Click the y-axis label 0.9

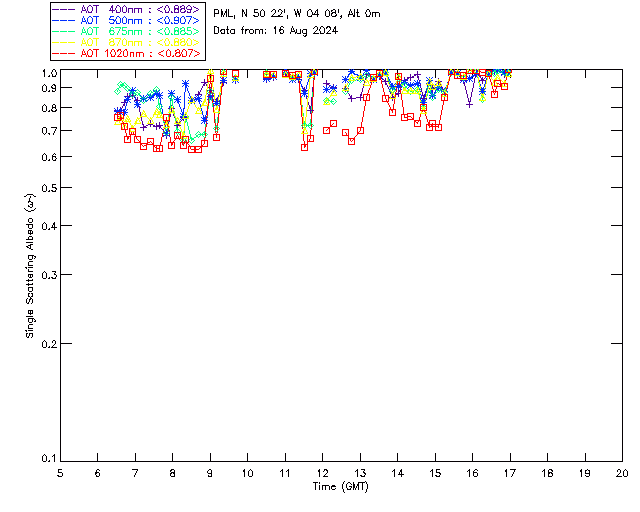click(49, 88)
